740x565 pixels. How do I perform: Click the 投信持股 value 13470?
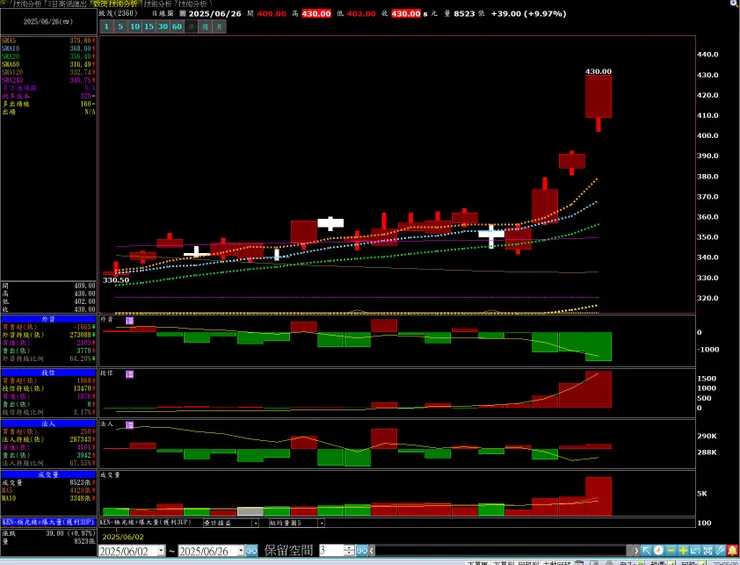(x=82, y=388)
